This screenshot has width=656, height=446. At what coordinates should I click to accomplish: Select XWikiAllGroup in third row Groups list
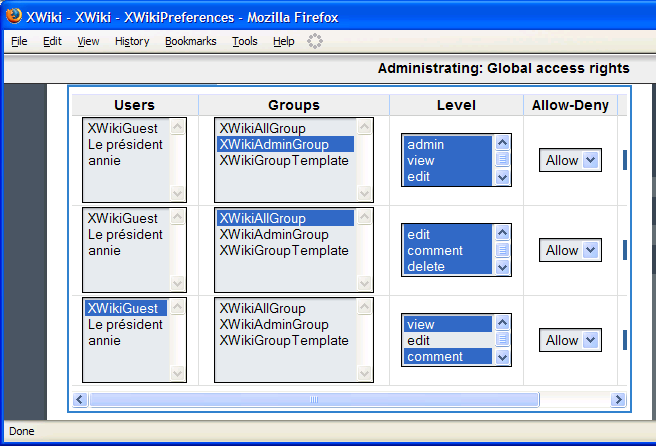pos(285,308)
